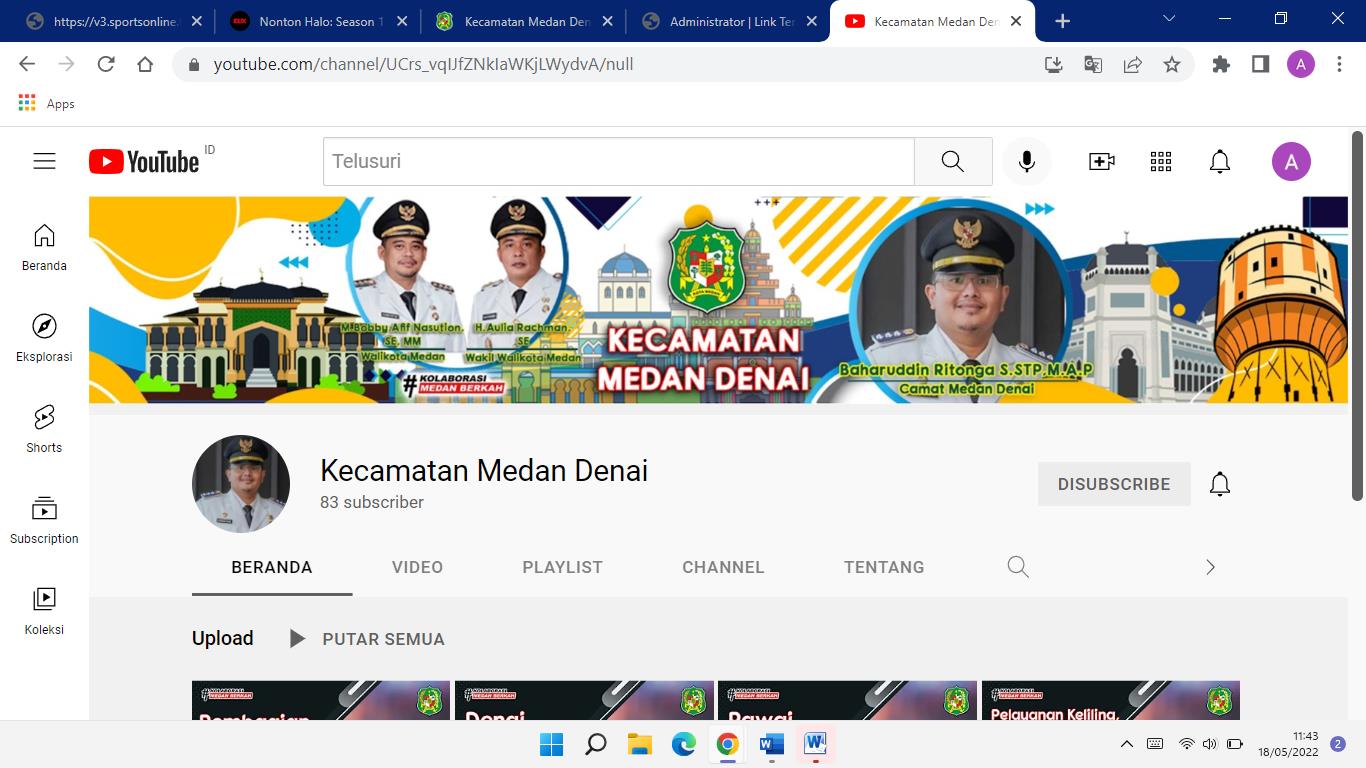Viewport: 1366px width, 768px height.
Task: Click translate page icon in address bar
Action: [1093, 64]
